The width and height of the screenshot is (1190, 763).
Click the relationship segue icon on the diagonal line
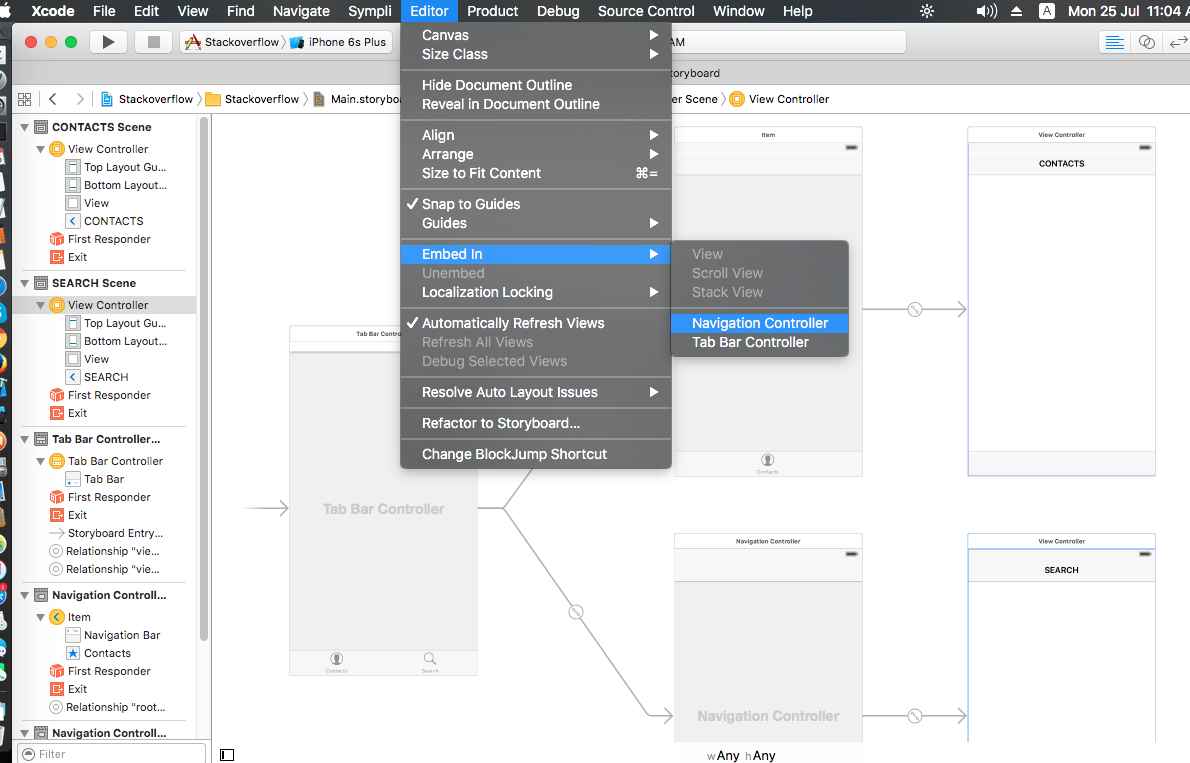point(576,612)
